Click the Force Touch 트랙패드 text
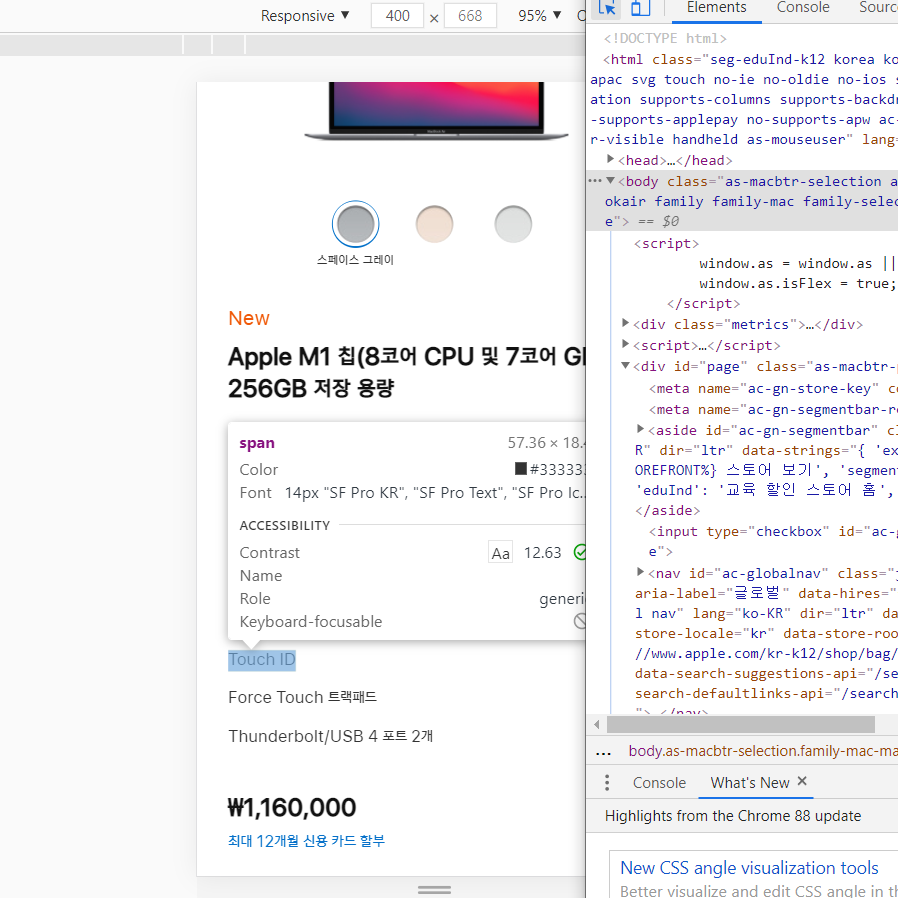This screenshot has height=898, width=898. point(302,697)
